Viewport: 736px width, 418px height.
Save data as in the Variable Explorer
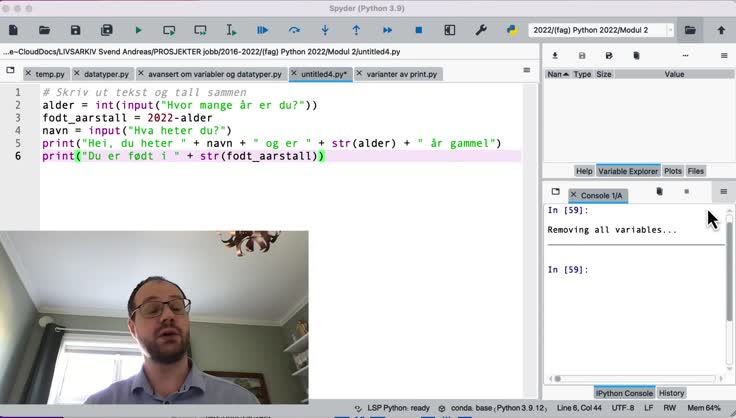[609, 56]
